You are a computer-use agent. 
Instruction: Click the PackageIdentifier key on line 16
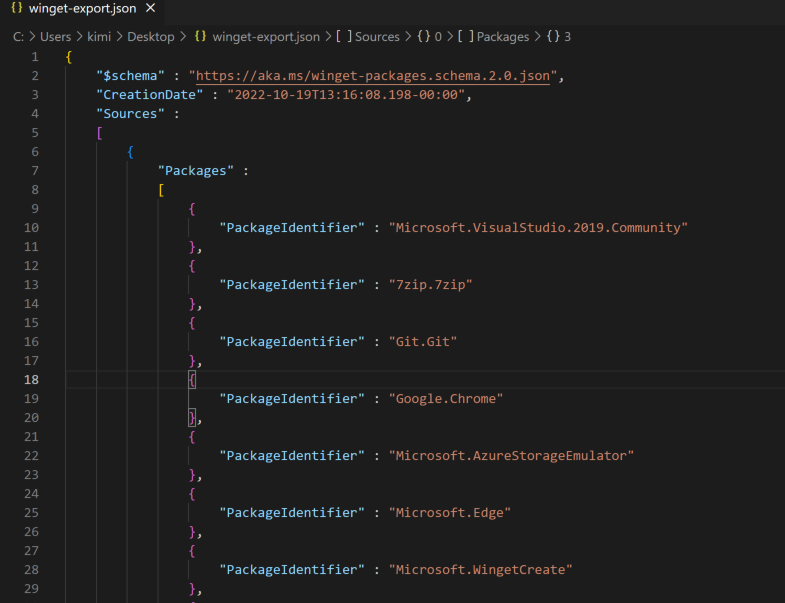tap(292, 342)
